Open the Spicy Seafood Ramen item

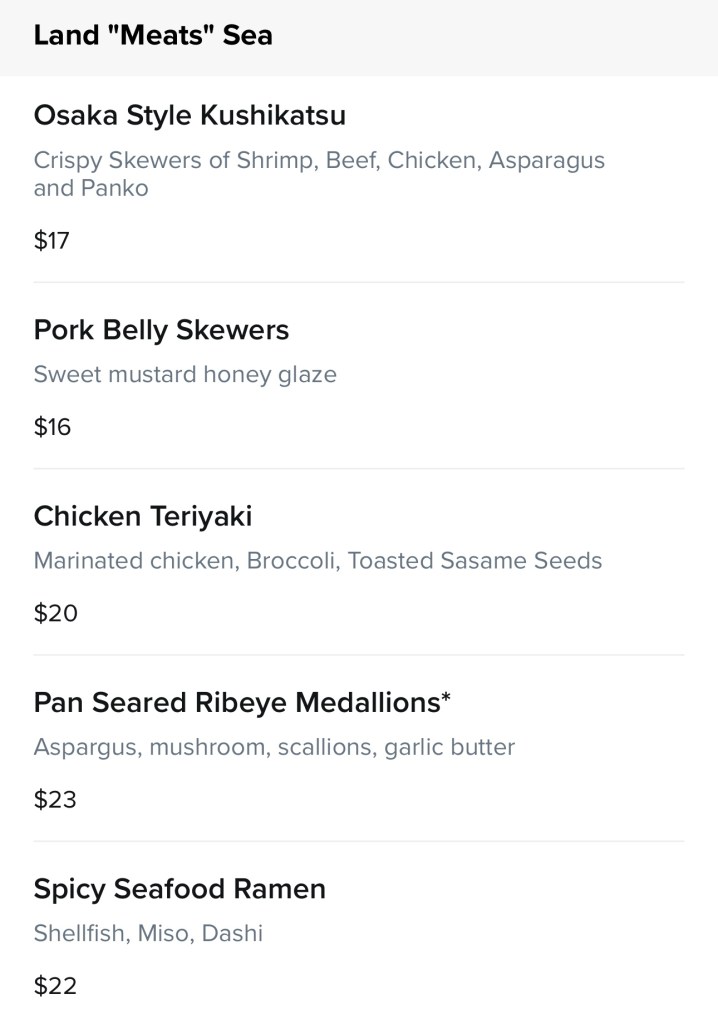[179, 889]
